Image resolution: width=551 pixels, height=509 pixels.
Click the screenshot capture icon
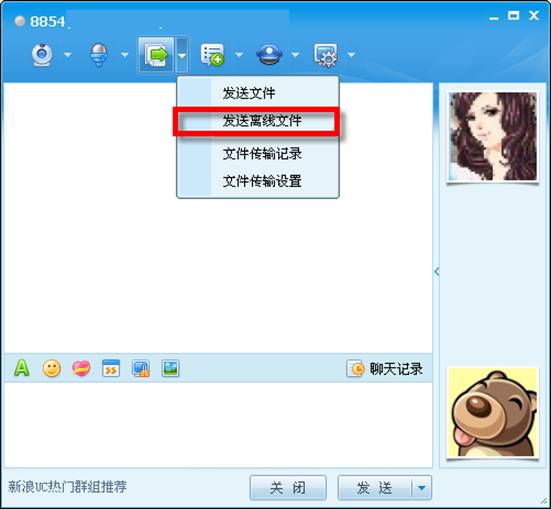tap(141, 369)
